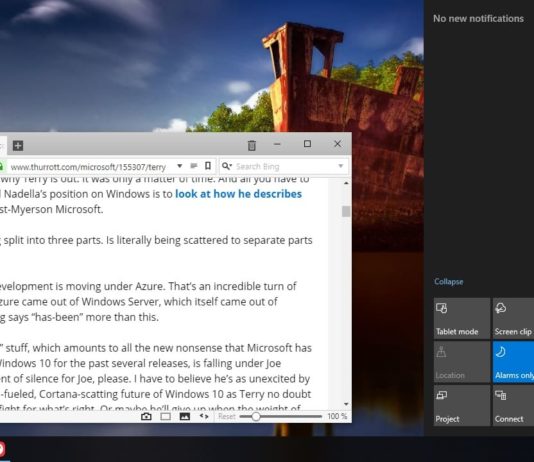The width and height of the screenshot is (534, 462).
Task: Click the search engine magnifier icon
Action: coord(226,166)
